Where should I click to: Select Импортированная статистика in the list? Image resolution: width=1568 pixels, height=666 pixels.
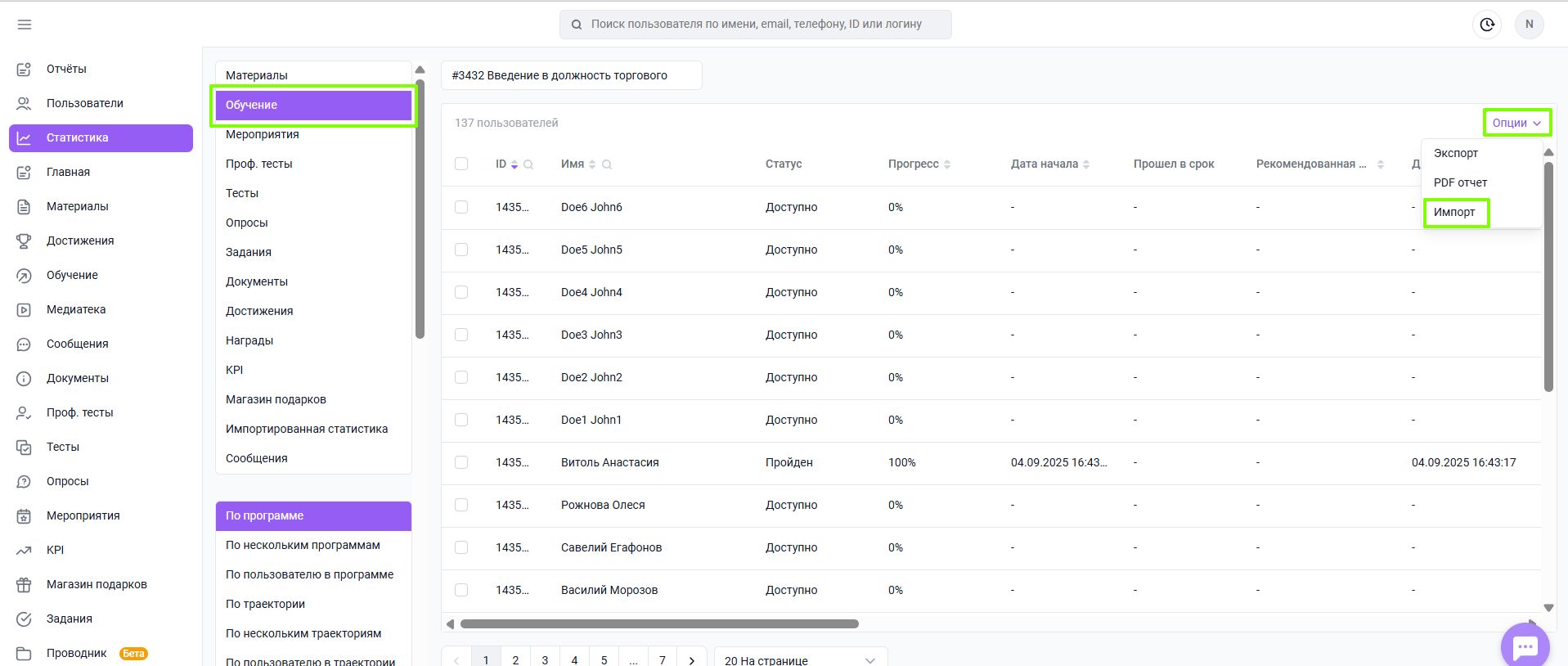coord(314,429)
